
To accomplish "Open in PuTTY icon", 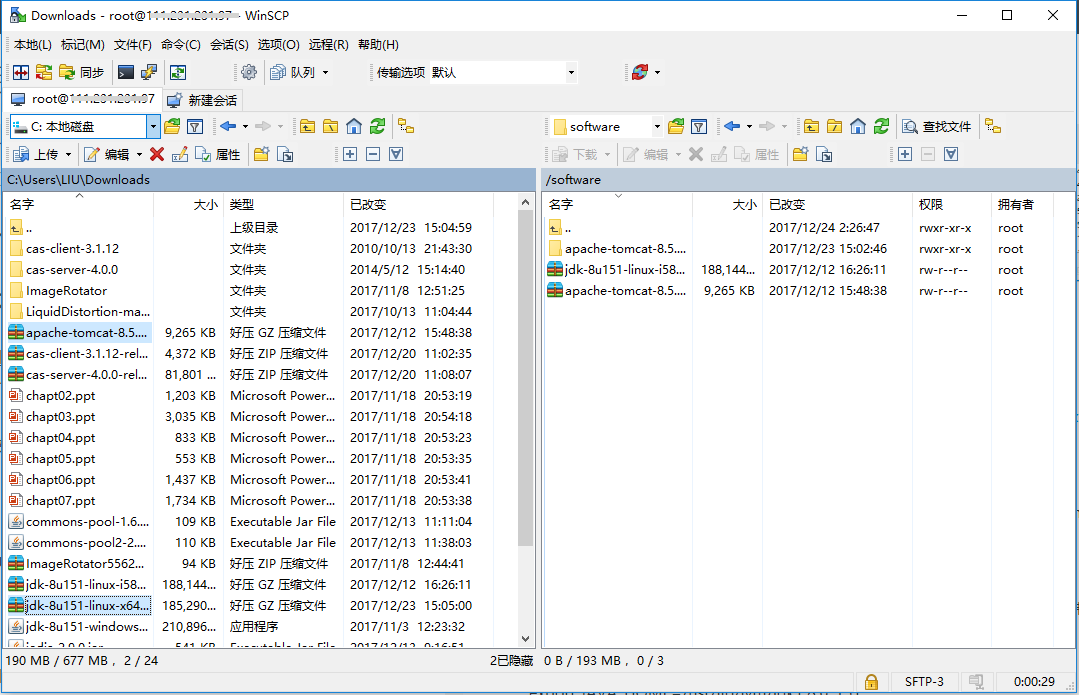I will click(149, 72).
